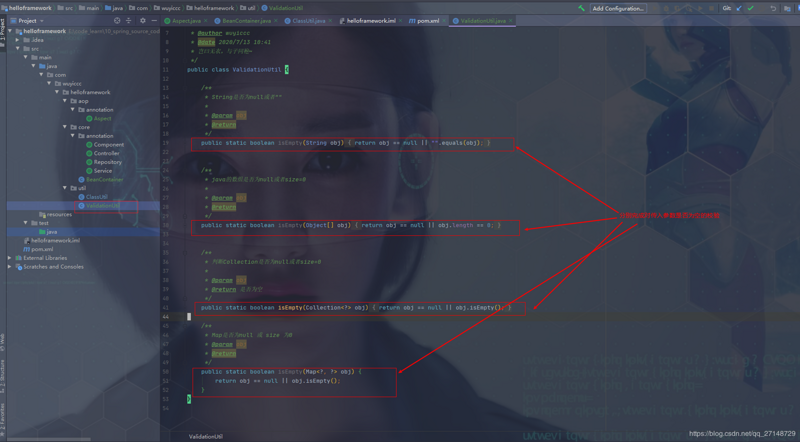Image resolution: width=800 pixels, height=442 pixels.
Task: Collapse the util package
Action: point(65,188)
